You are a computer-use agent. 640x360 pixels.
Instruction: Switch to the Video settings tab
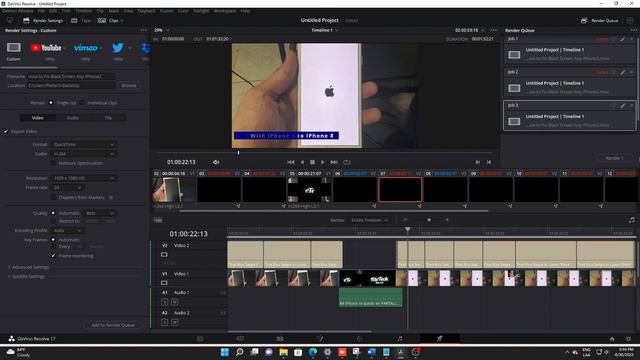click(x=38, y=118)
